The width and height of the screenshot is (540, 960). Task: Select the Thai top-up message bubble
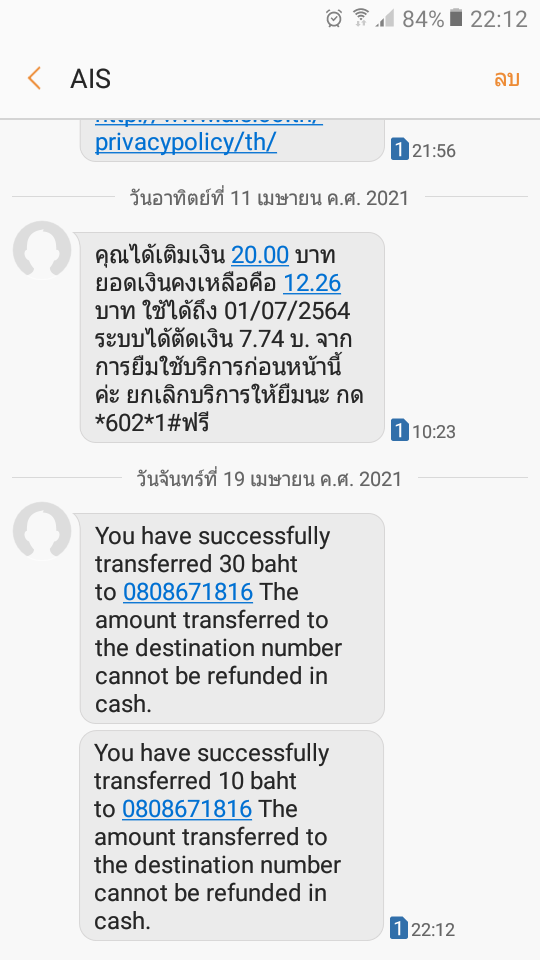(x=232, y=337)
